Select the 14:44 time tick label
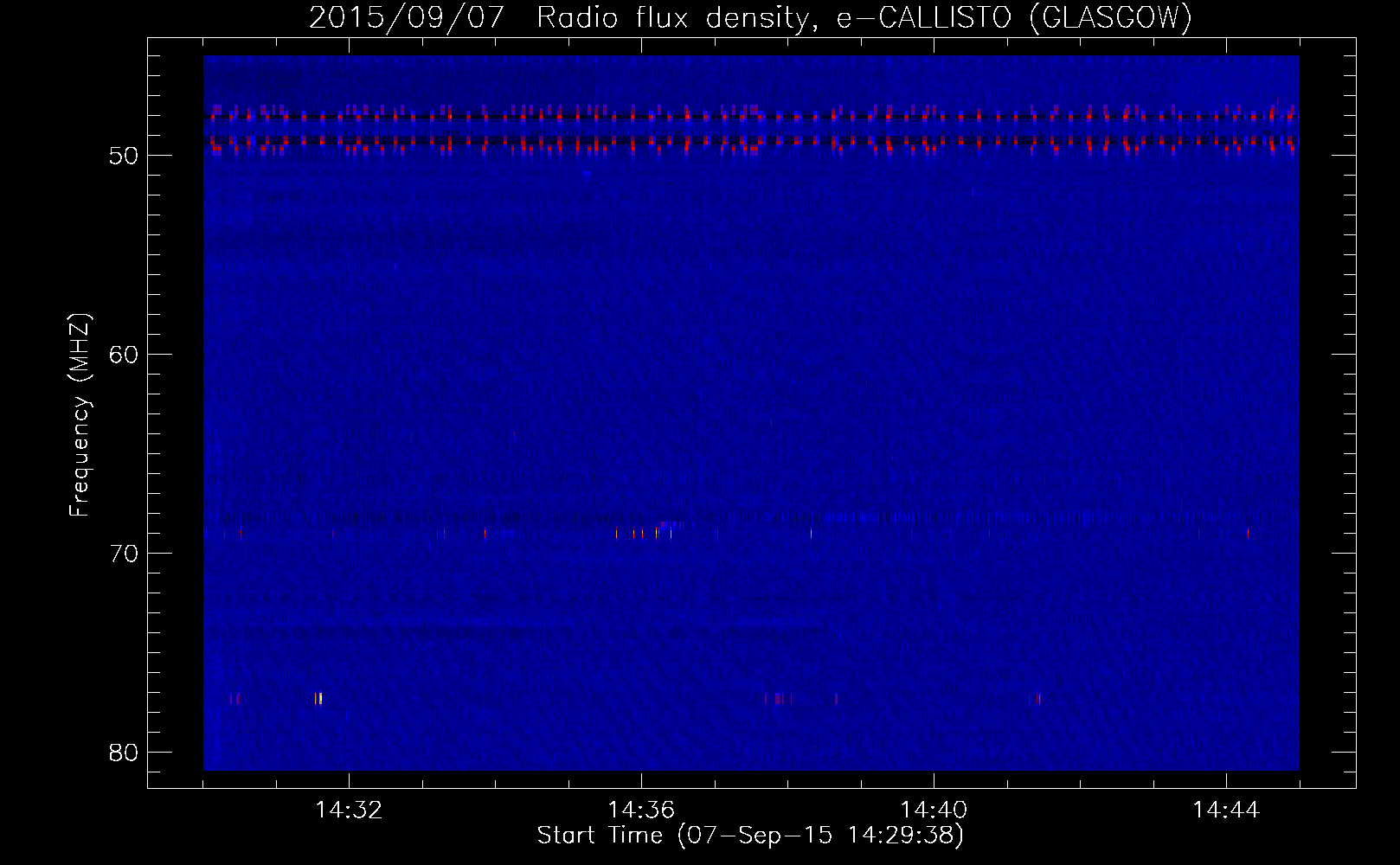Image resolution: width=1400 pixels, height=865 pixels. click(1226, 811)
